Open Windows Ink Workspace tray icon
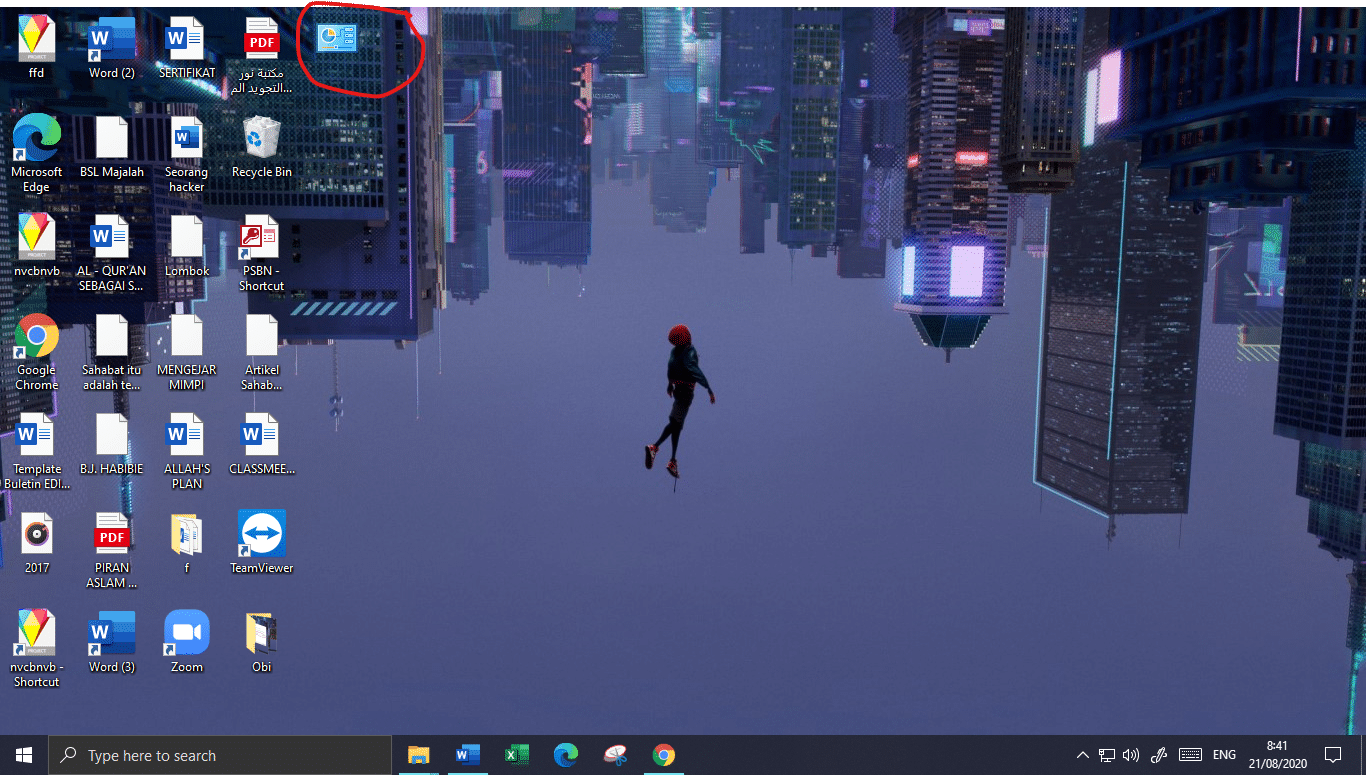The height and width of the screenshot is (775, 1366). click(1160, 755)
